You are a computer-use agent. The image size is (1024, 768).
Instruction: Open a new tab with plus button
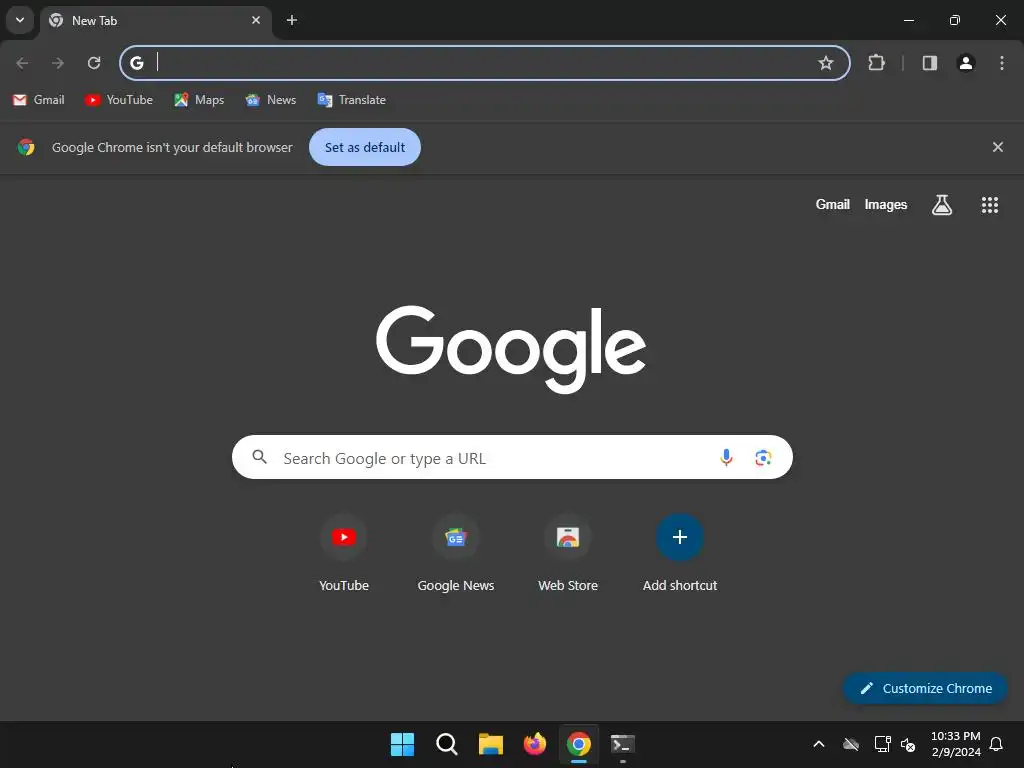292,20
